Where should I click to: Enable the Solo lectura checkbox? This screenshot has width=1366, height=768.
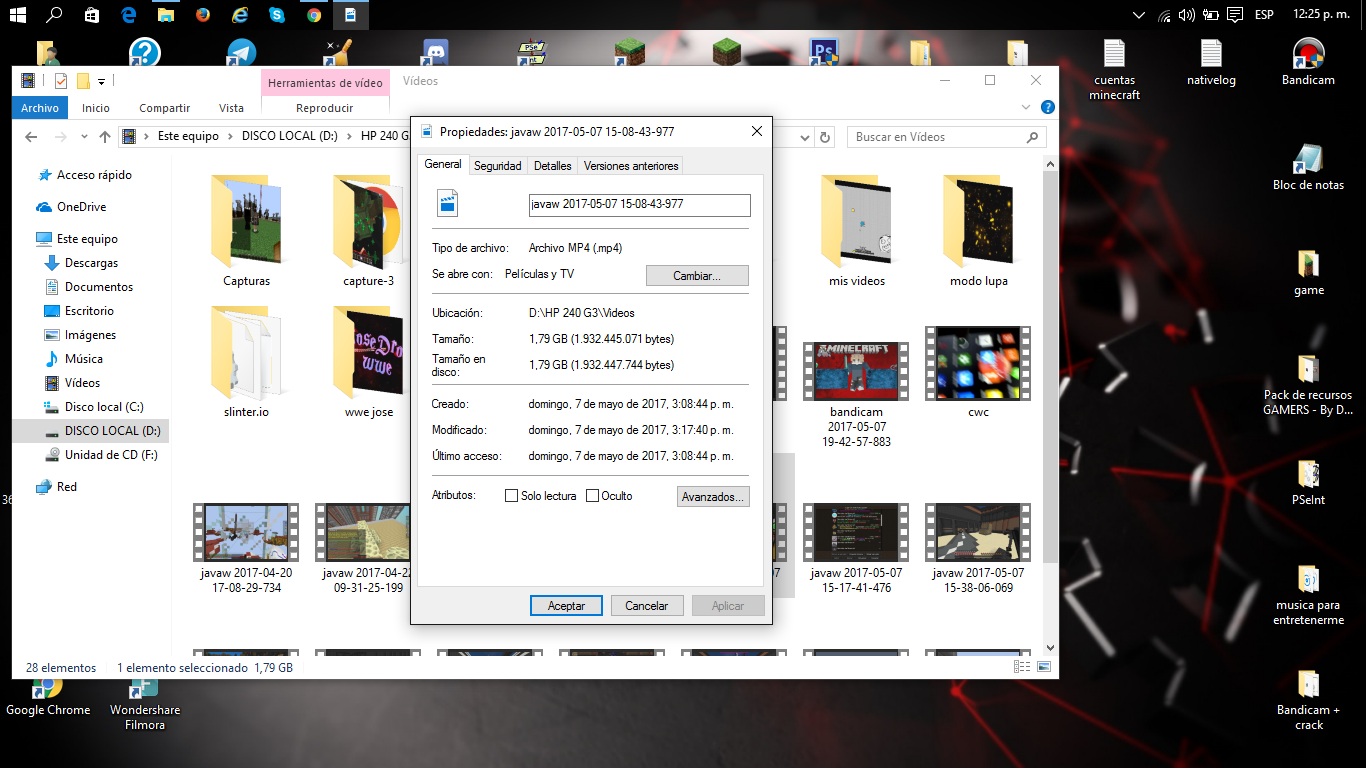512,496
